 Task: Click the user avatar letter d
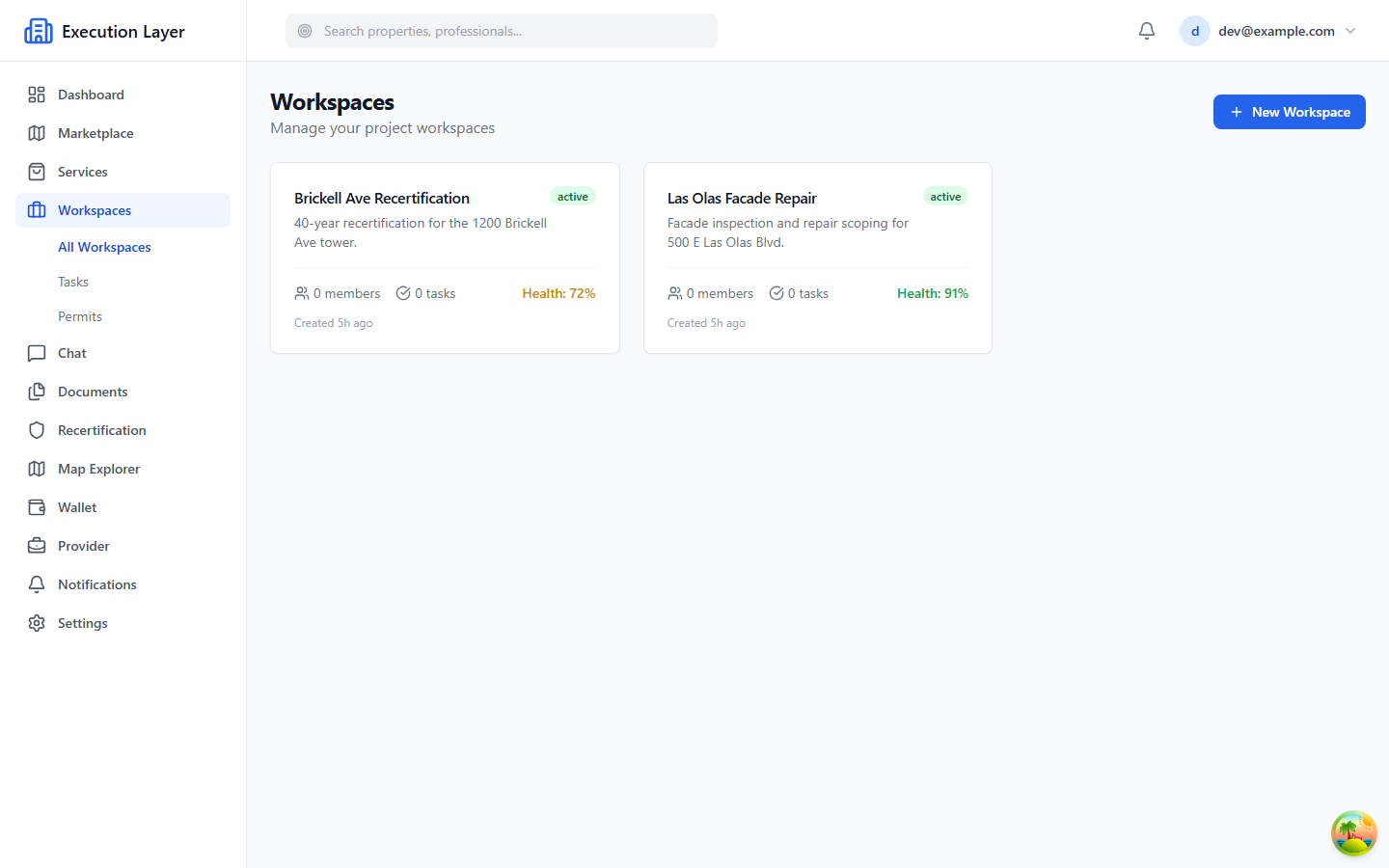[1195, 31]
